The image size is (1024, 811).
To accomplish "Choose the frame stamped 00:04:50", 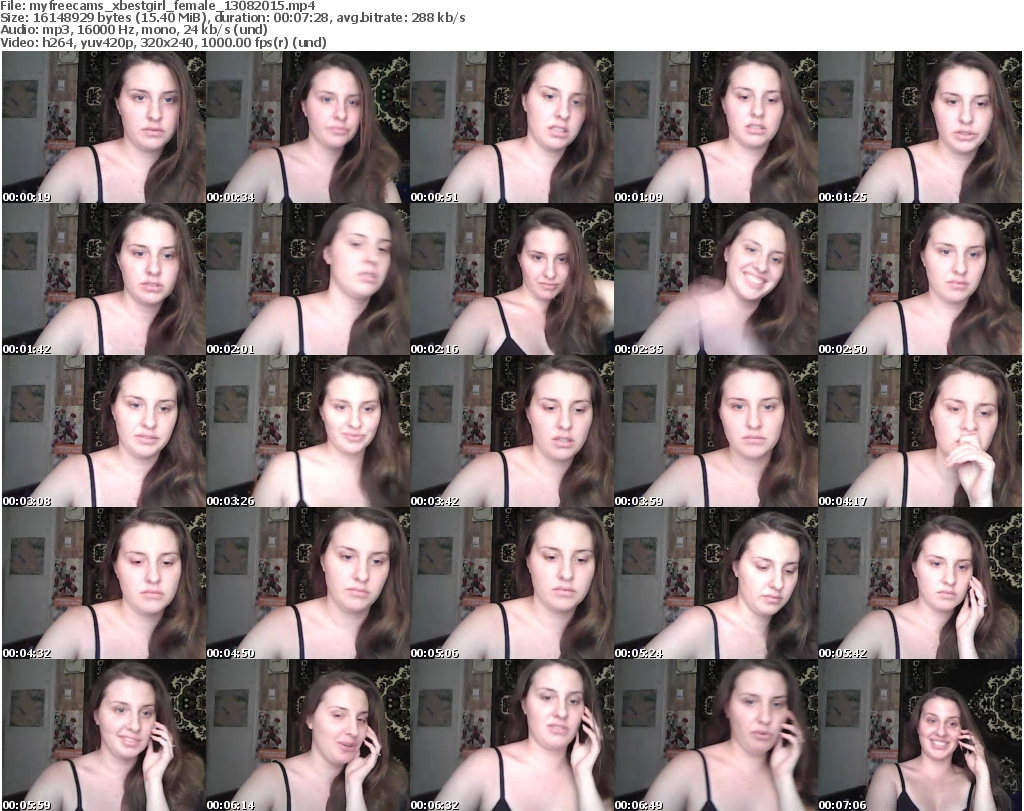I will pyautogui.click(x=308, y=584).
